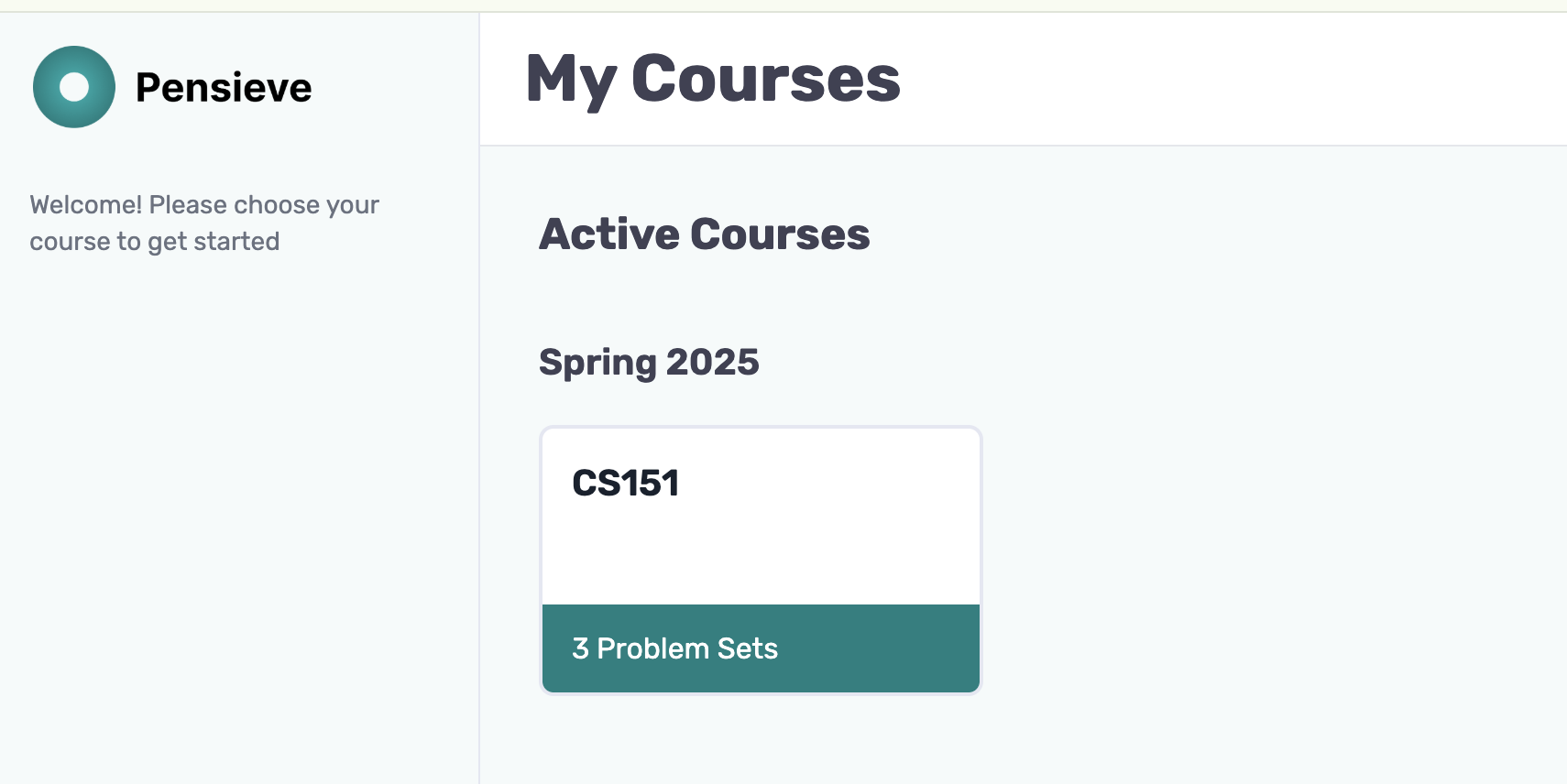
Task: Select the course card under Spring 2025
Action: [761, 559]
